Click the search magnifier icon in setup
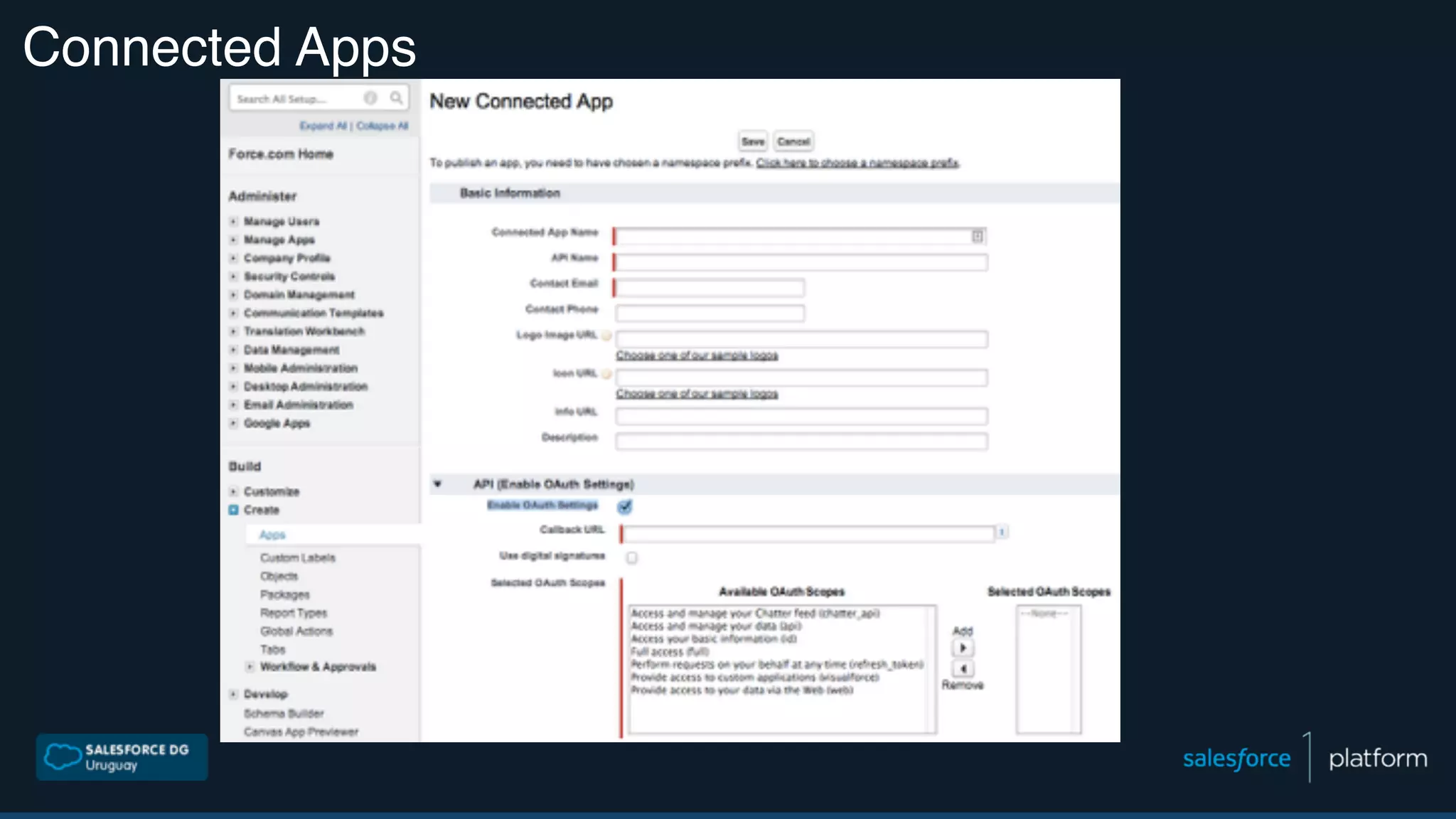This screenshot has width=1456, height=819. pyautogui.click(x=396, y=98)
